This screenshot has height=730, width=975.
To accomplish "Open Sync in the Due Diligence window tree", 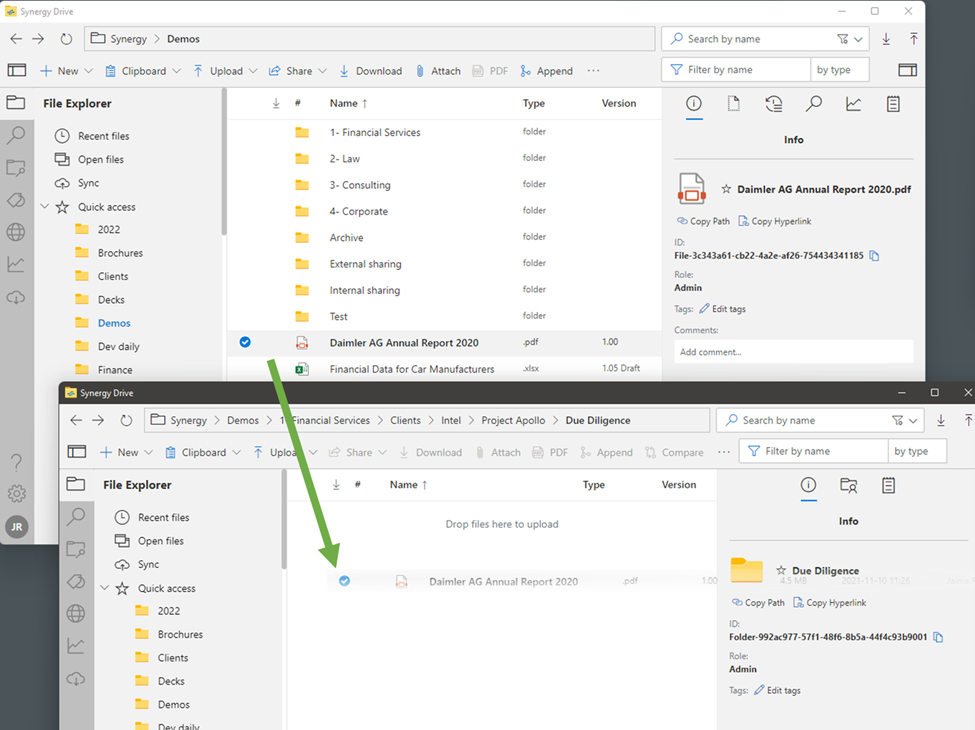I will [x=137, y=564].
